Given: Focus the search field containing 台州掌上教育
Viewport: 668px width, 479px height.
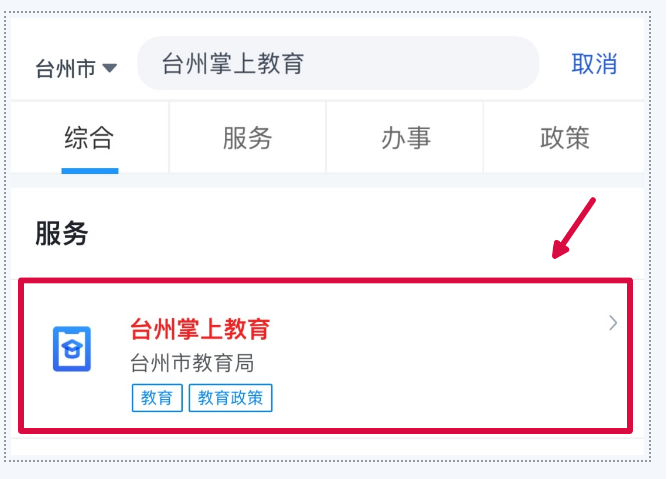Looking at the screenshot, I should click(338, 65).
